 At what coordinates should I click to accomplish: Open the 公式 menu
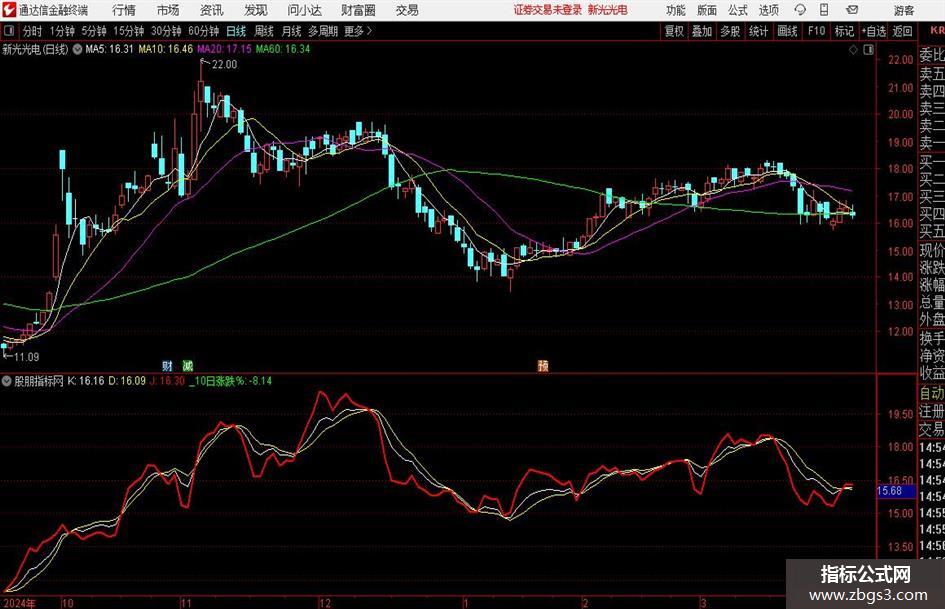738,10
